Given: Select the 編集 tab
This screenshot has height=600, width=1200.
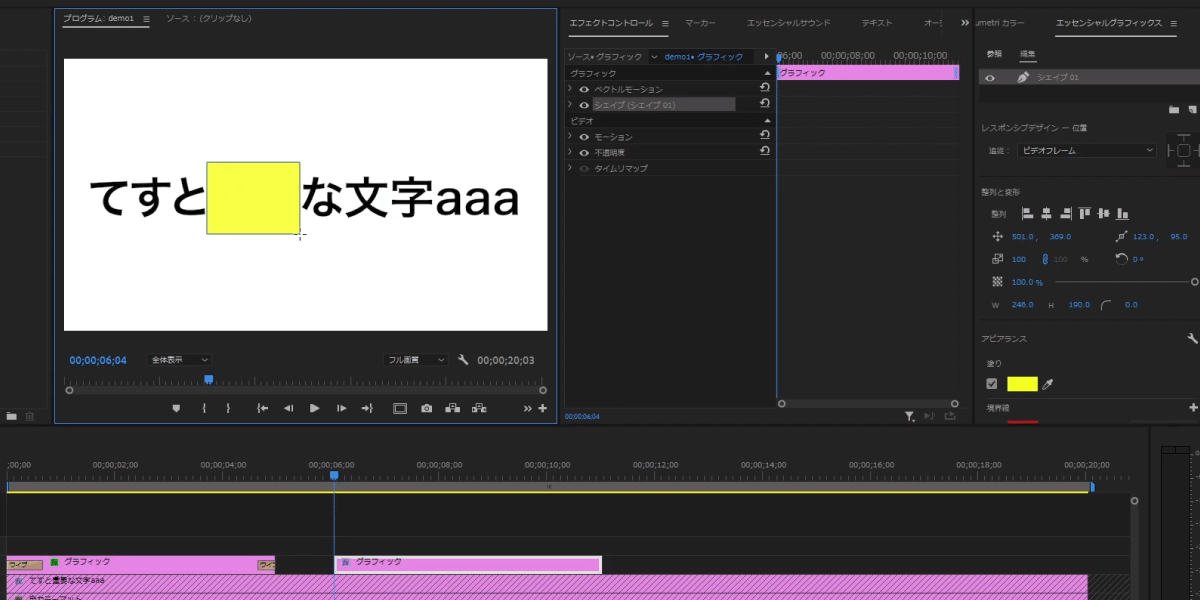Looking at the screenshot, I should pos(1028,53).
